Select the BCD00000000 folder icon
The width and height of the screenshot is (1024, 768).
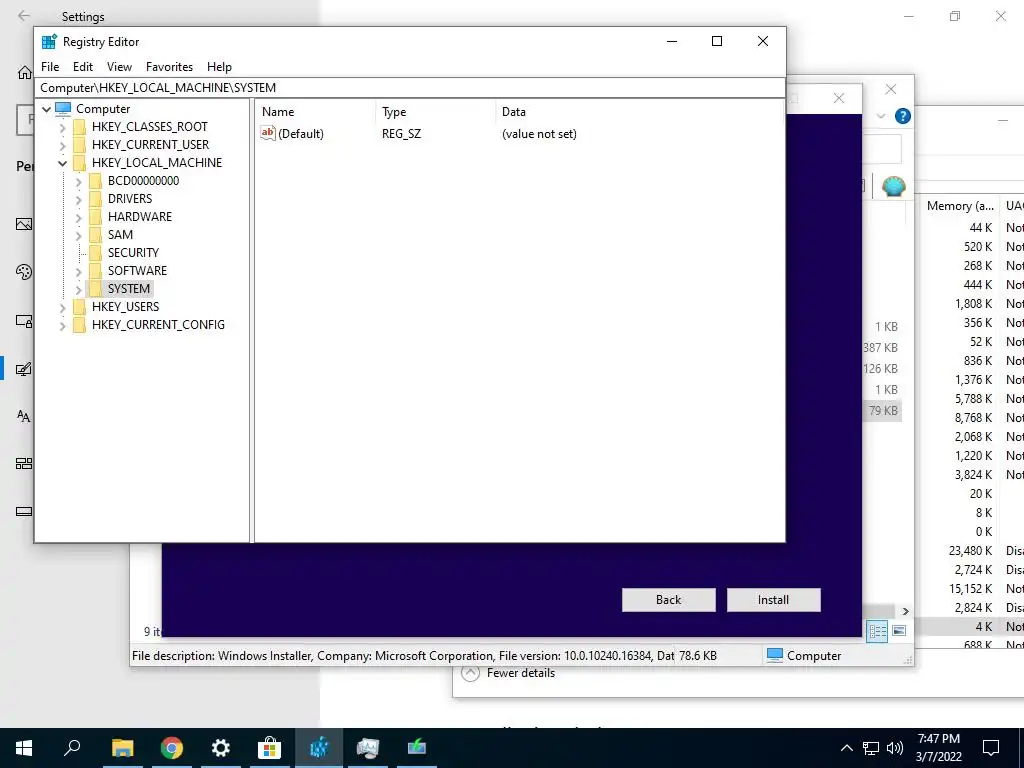click(95, 181)
